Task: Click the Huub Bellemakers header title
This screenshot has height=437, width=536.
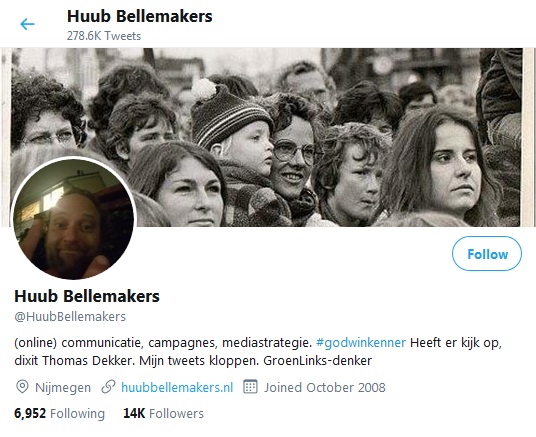Action: [139, 16]
